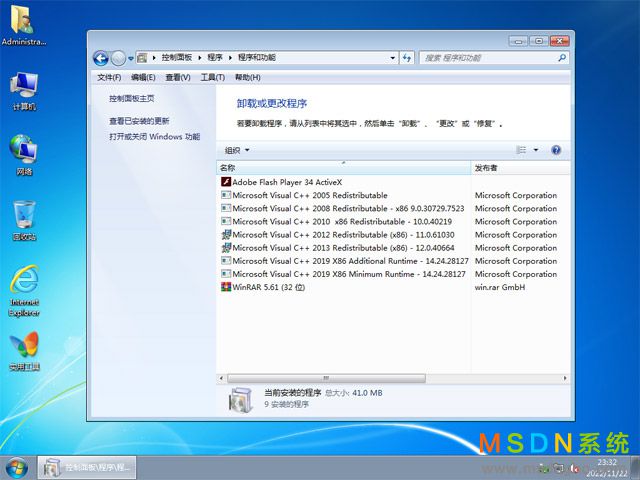This screenshot has width=640, height=480.
Task: Click the Back navigation arrow button
Action: click(x=100, y=58)
